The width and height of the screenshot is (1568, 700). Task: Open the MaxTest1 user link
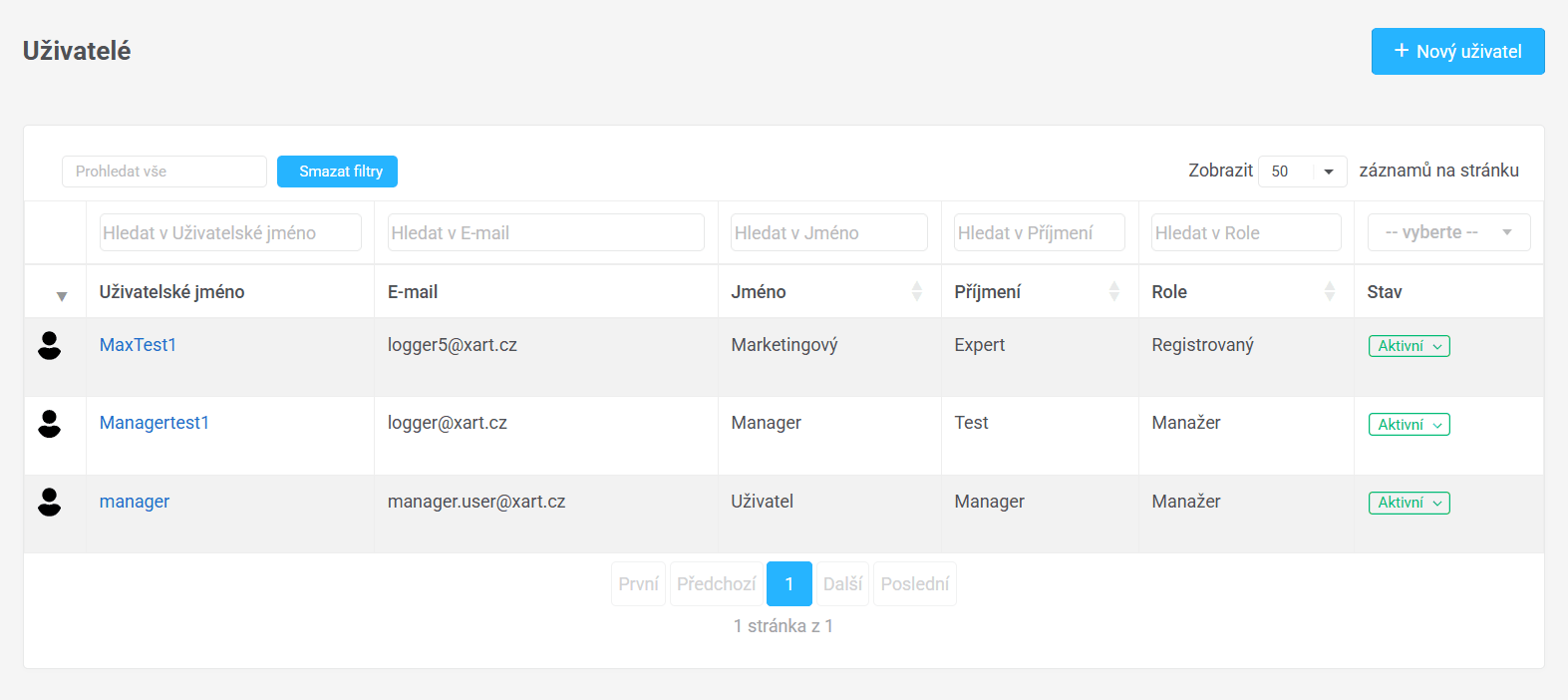[138, 345]
